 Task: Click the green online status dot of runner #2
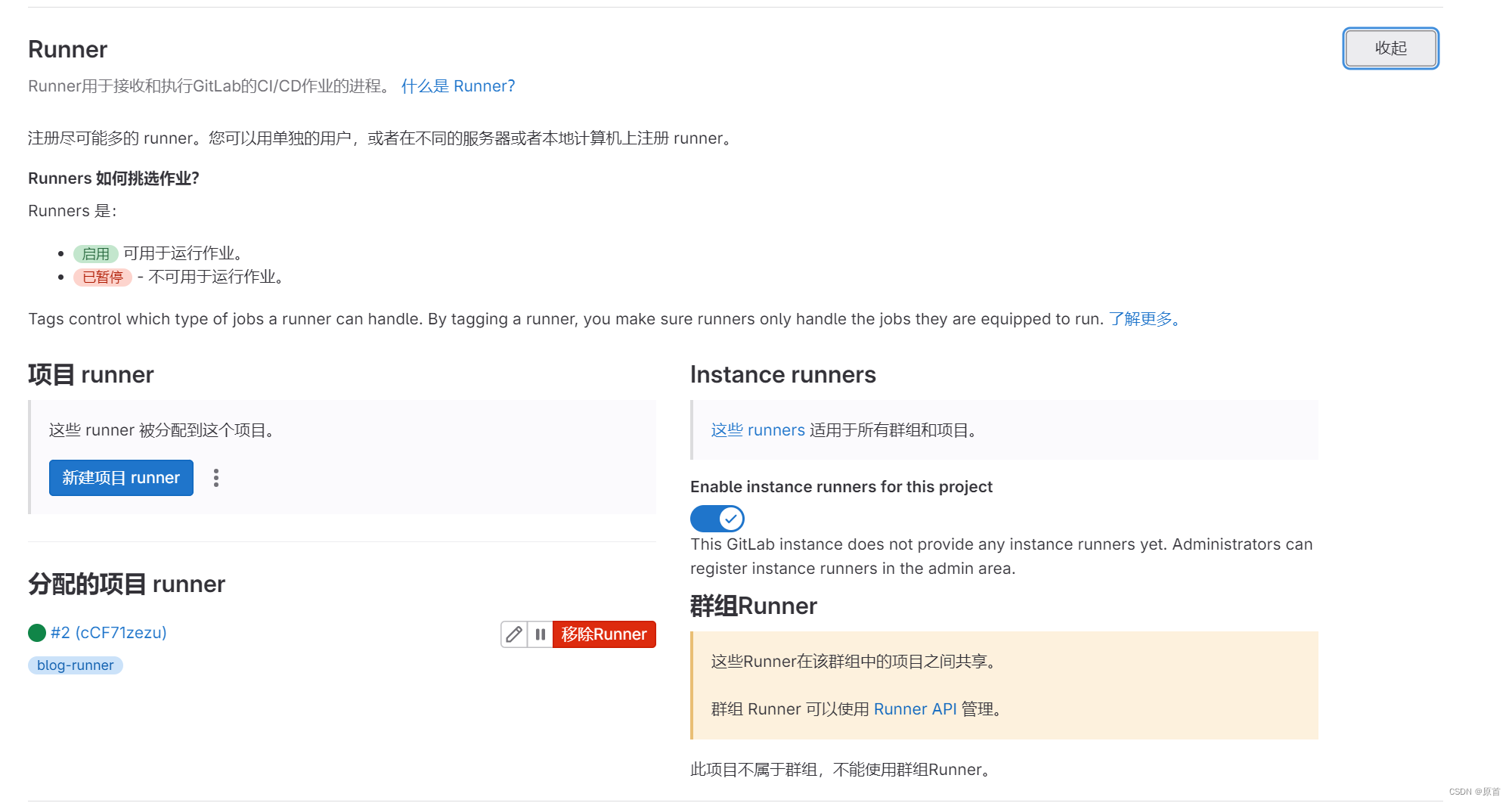(x=36, y=633)
